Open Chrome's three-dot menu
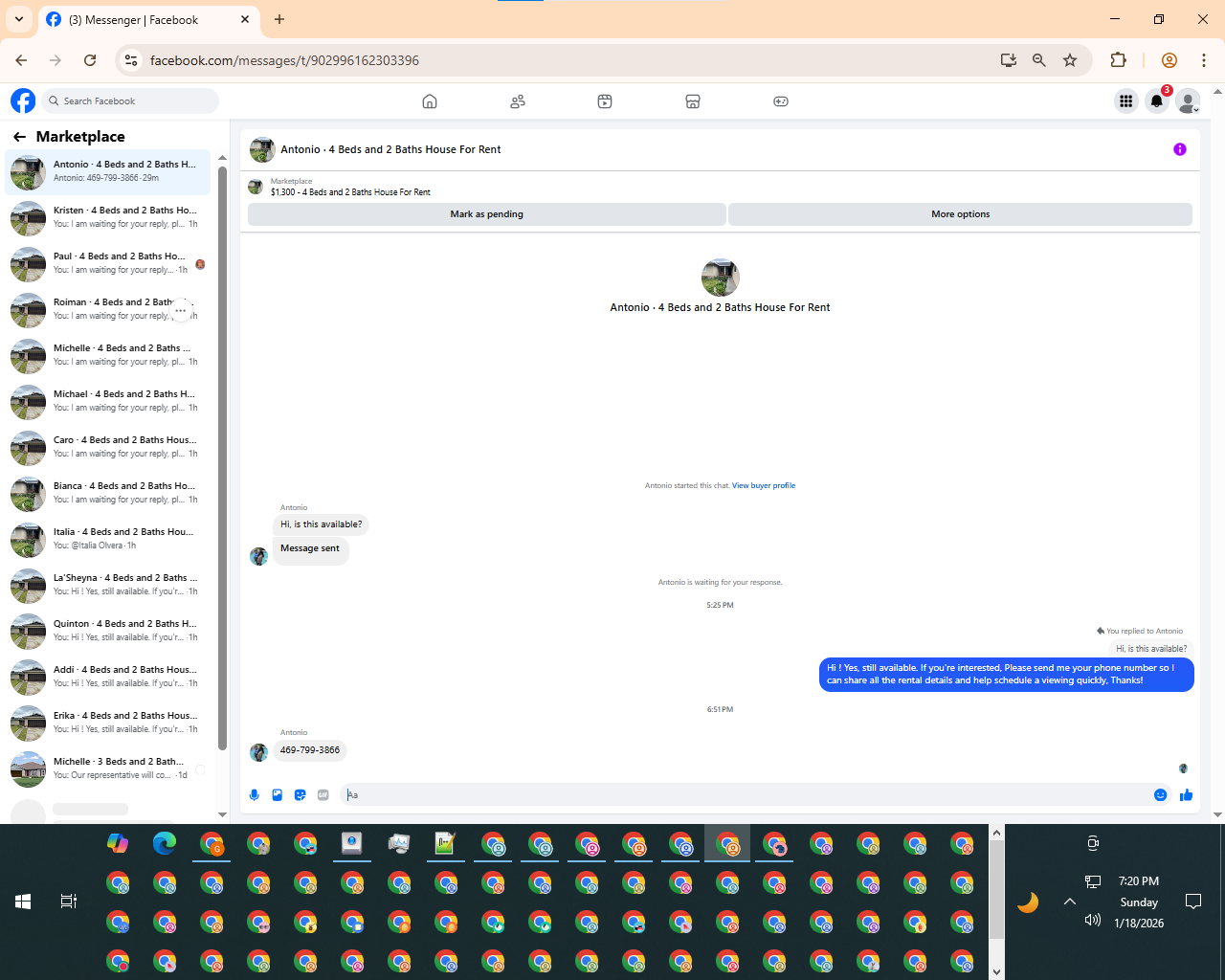 pyautogui.click(x=1204, y=60)
